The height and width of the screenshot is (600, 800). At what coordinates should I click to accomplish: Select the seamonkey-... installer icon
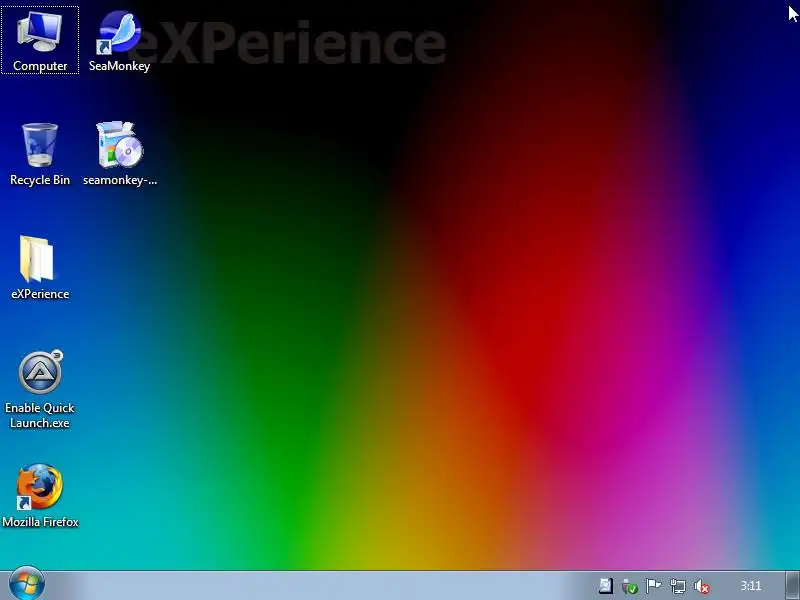click(x=120, y=154)
